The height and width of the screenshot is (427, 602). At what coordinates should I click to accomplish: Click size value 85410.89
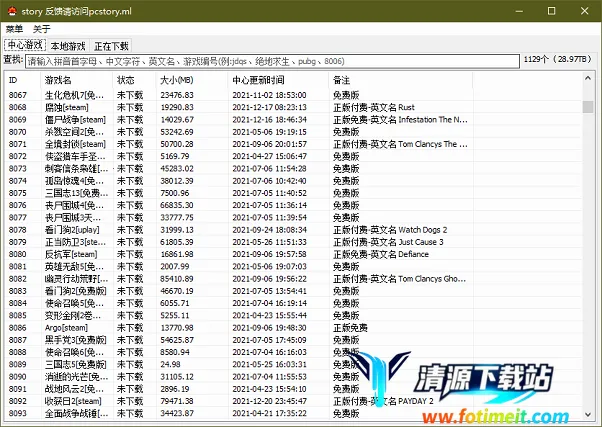coord(177,279)
